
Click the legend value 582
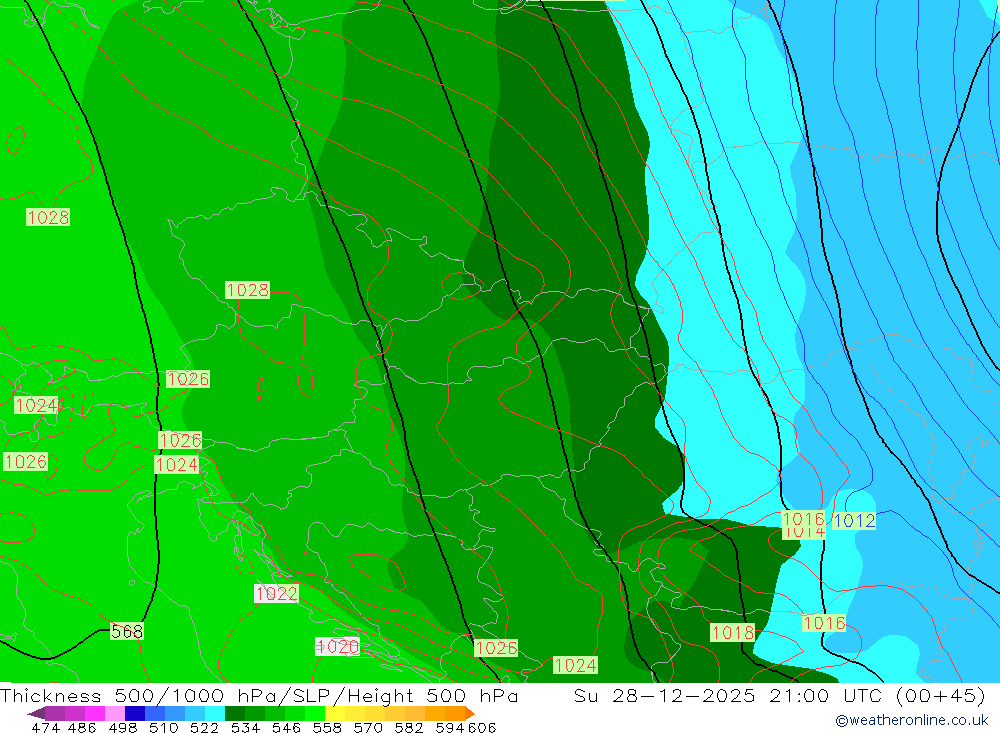(x=408, y=727)
